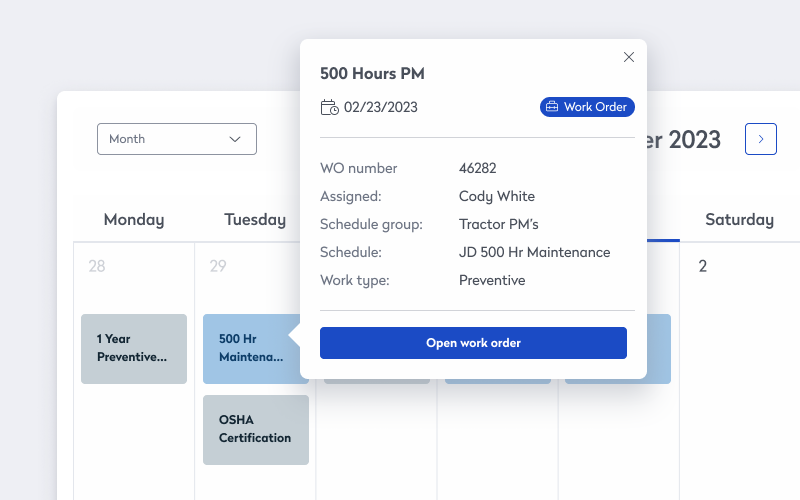
Task: Click the briefcase icon in Work Order badge
Action: 551,107
